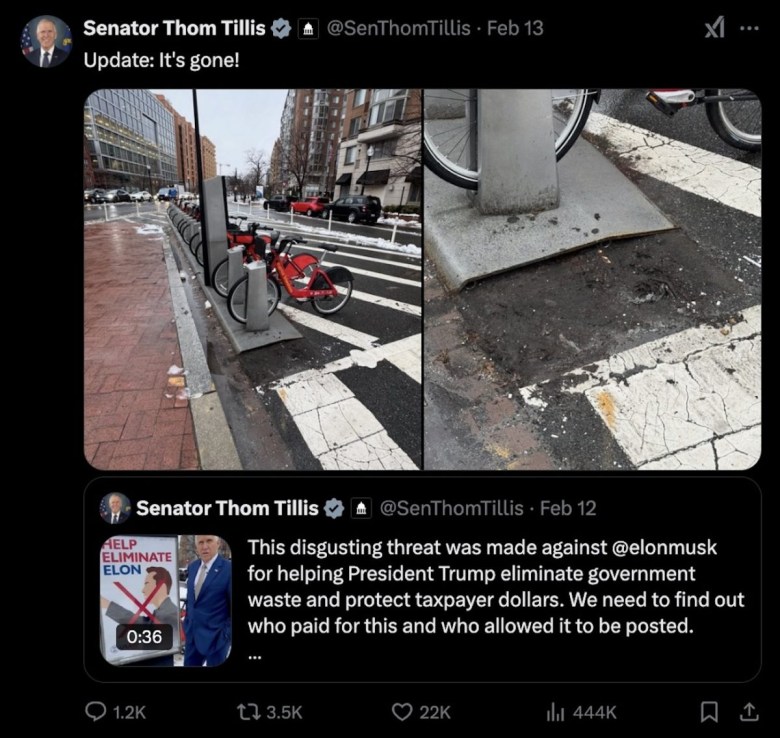Open the Grok icon at top right
780x738 pixels.
[x=713, y=28]
